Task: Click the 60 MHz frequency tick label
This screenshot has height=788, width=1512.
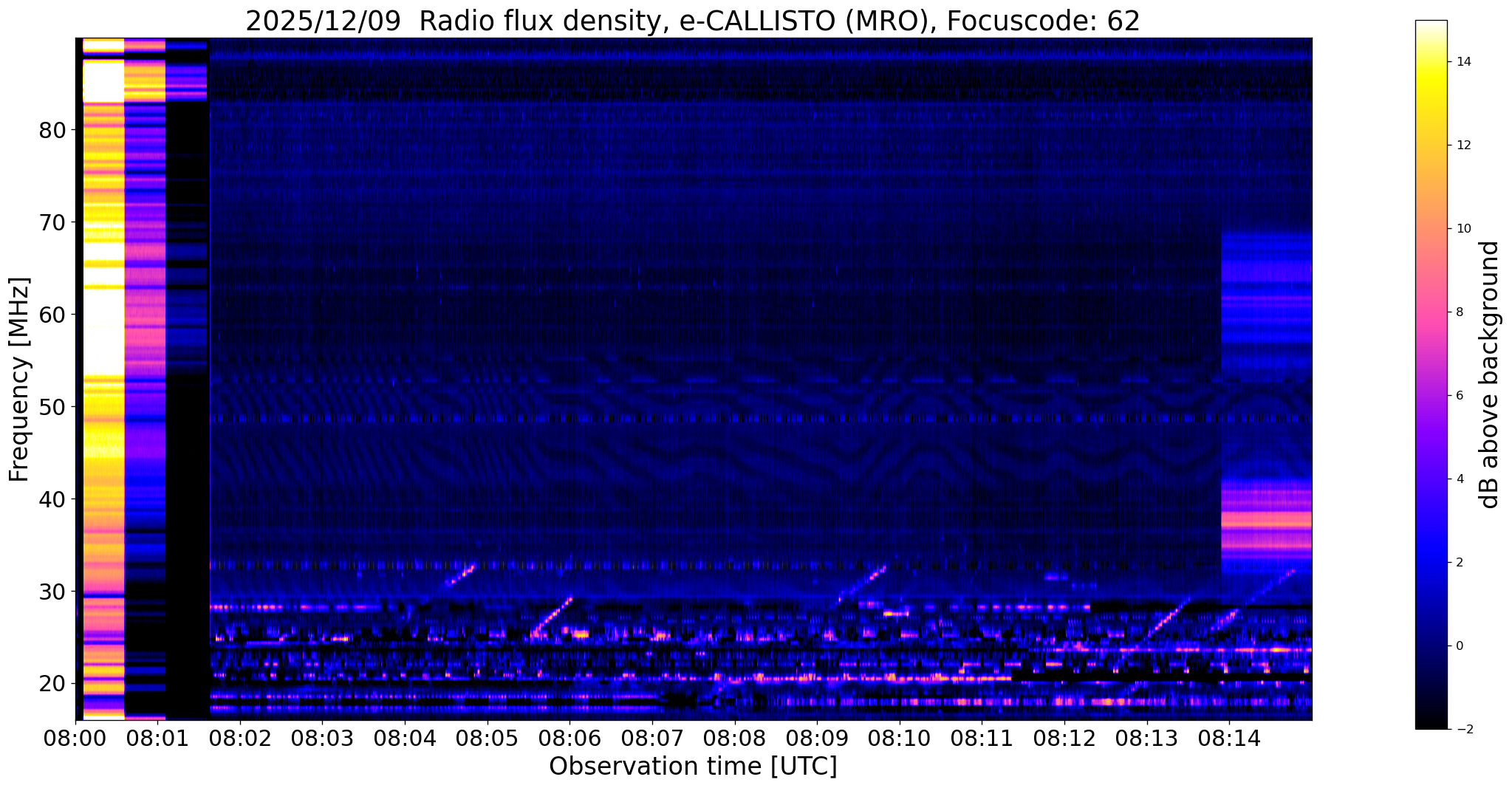Action: tap(52, 315)
